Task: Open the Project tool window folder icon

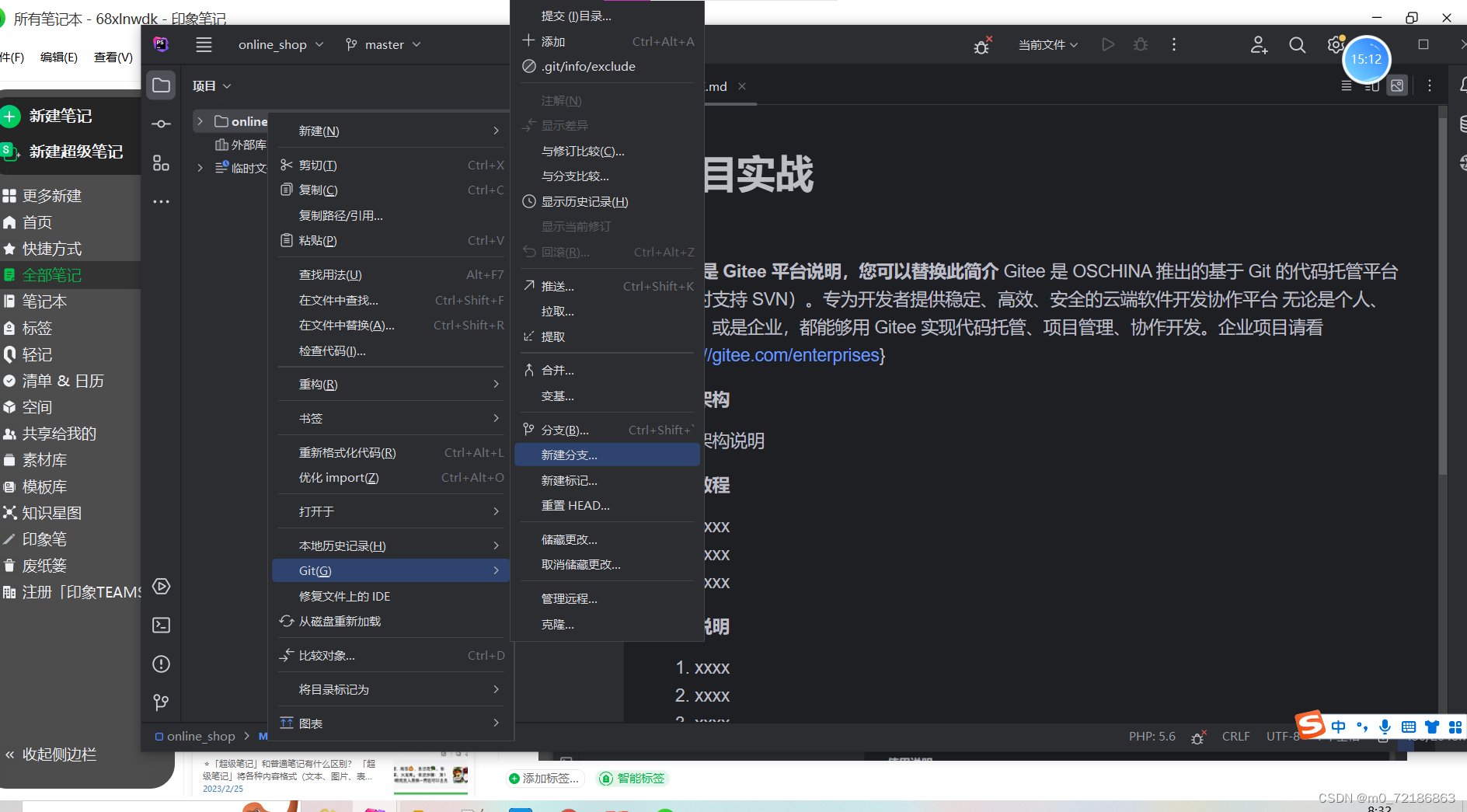Action: [x=161, y=85]
